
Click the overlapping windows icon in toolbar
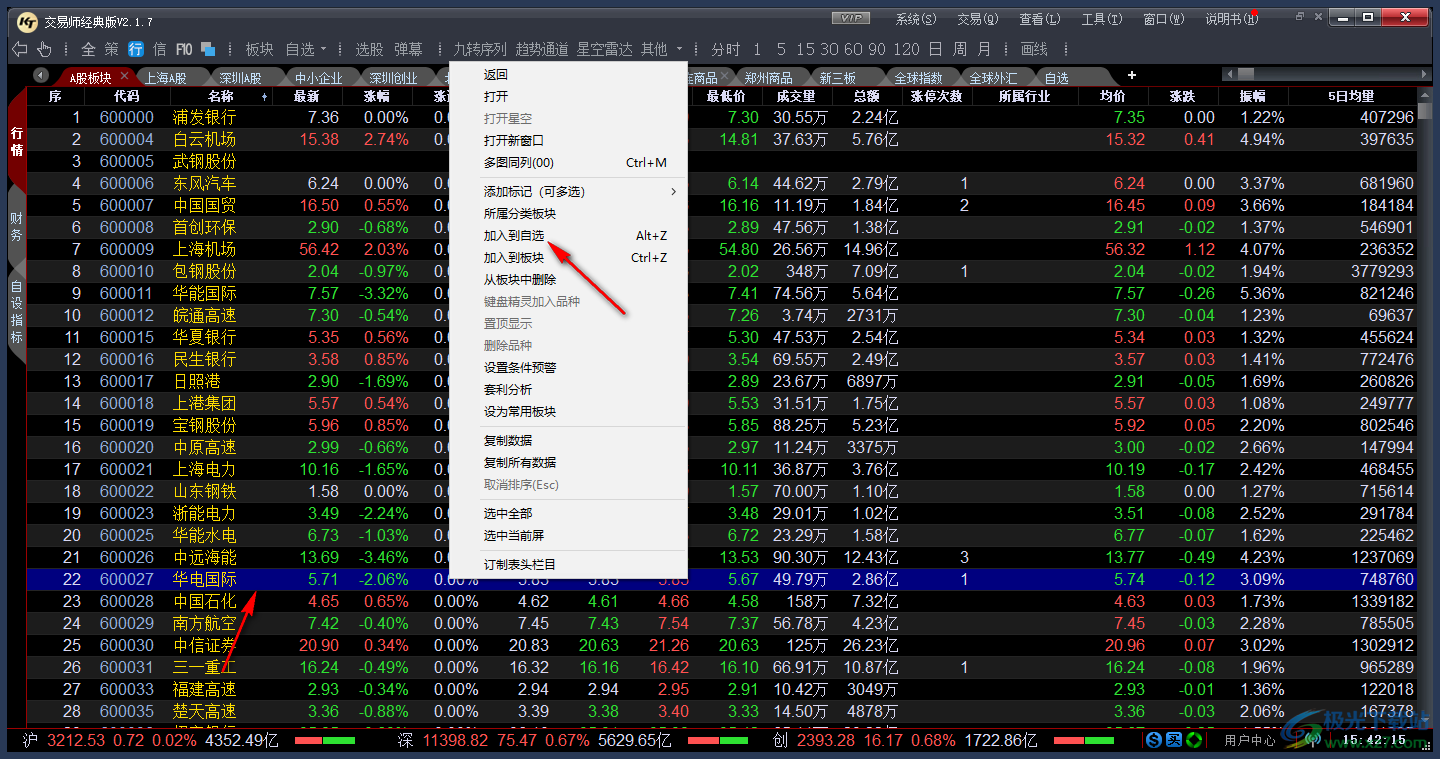pos(208,49)
